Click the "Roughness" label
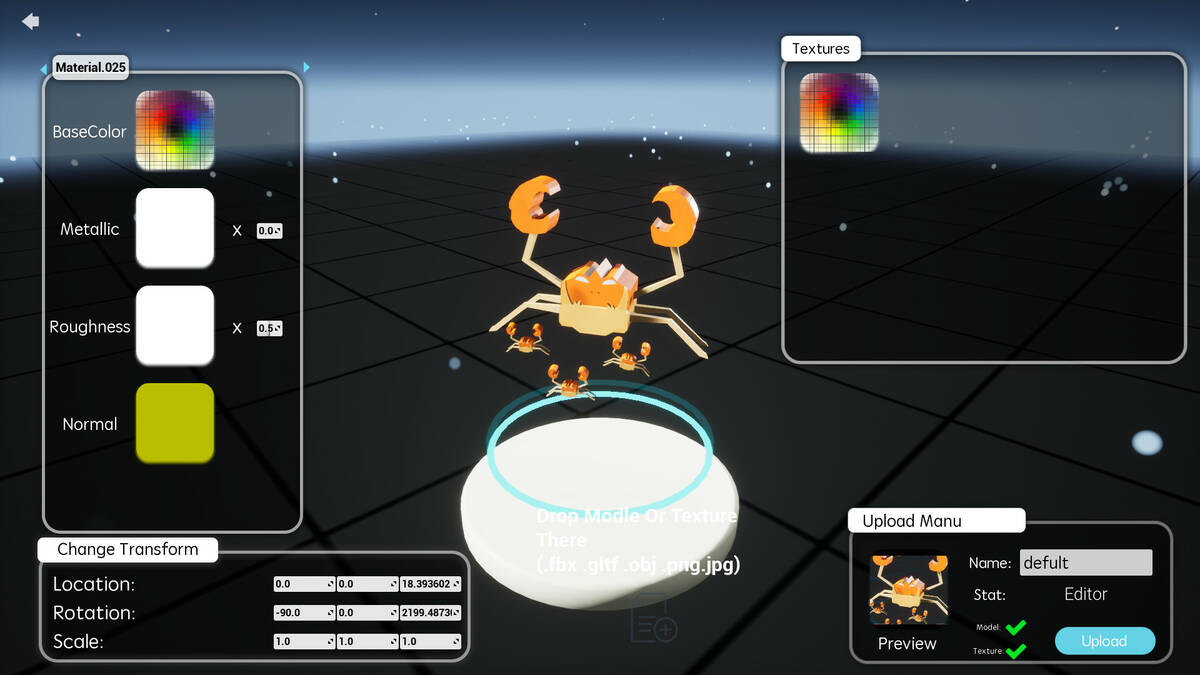 (x=90, y=327)
